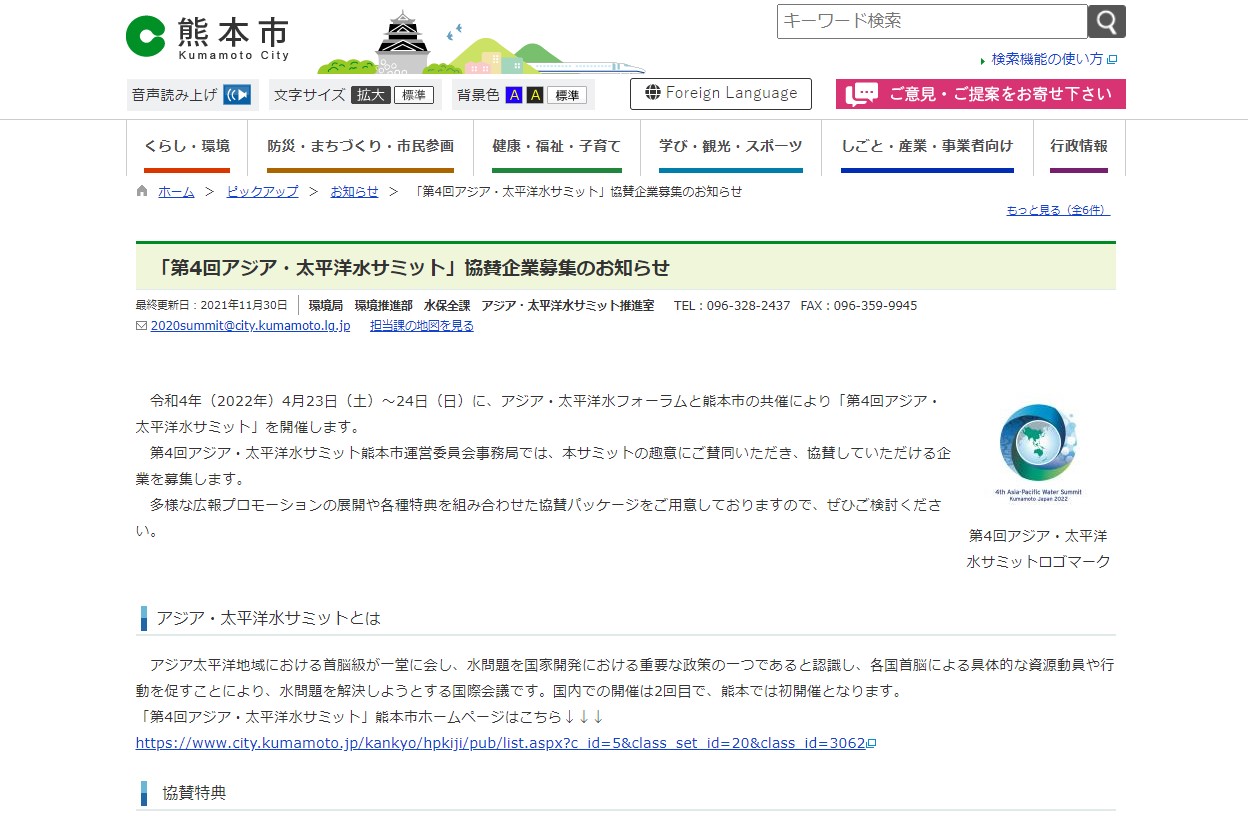Expand もっと見る（全6件）to see all notices
This screenshot has height=816, width=1248.
click(x=1057, y=209)
